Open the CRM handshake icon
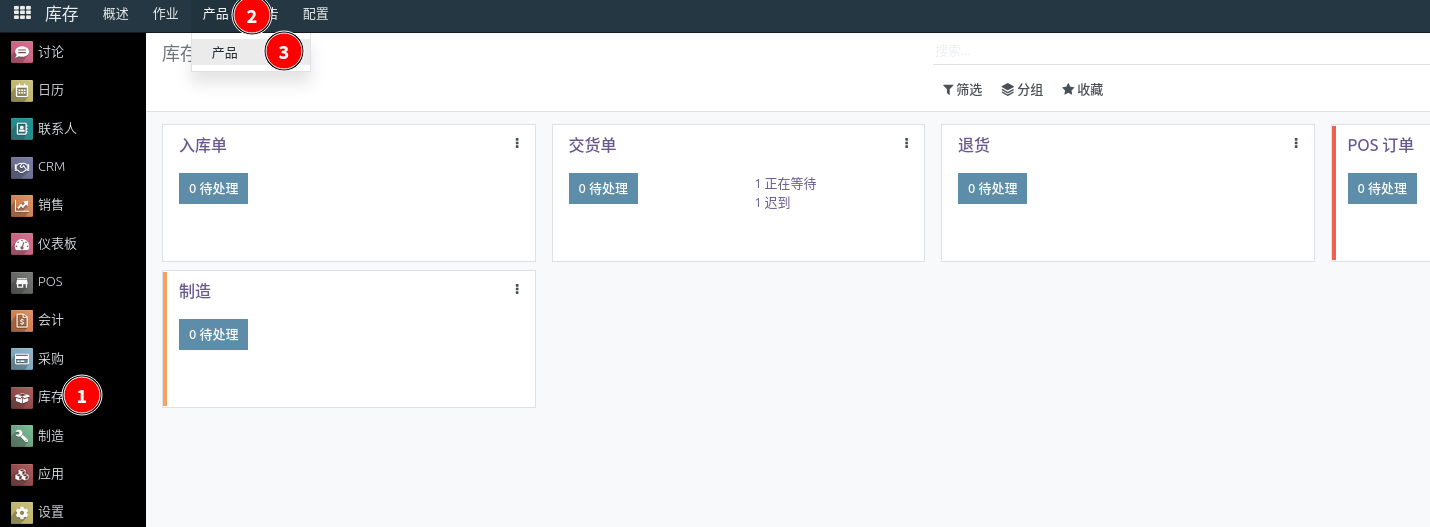The width and height of the screenshot is (1430, 527). [x=22, y=167]
